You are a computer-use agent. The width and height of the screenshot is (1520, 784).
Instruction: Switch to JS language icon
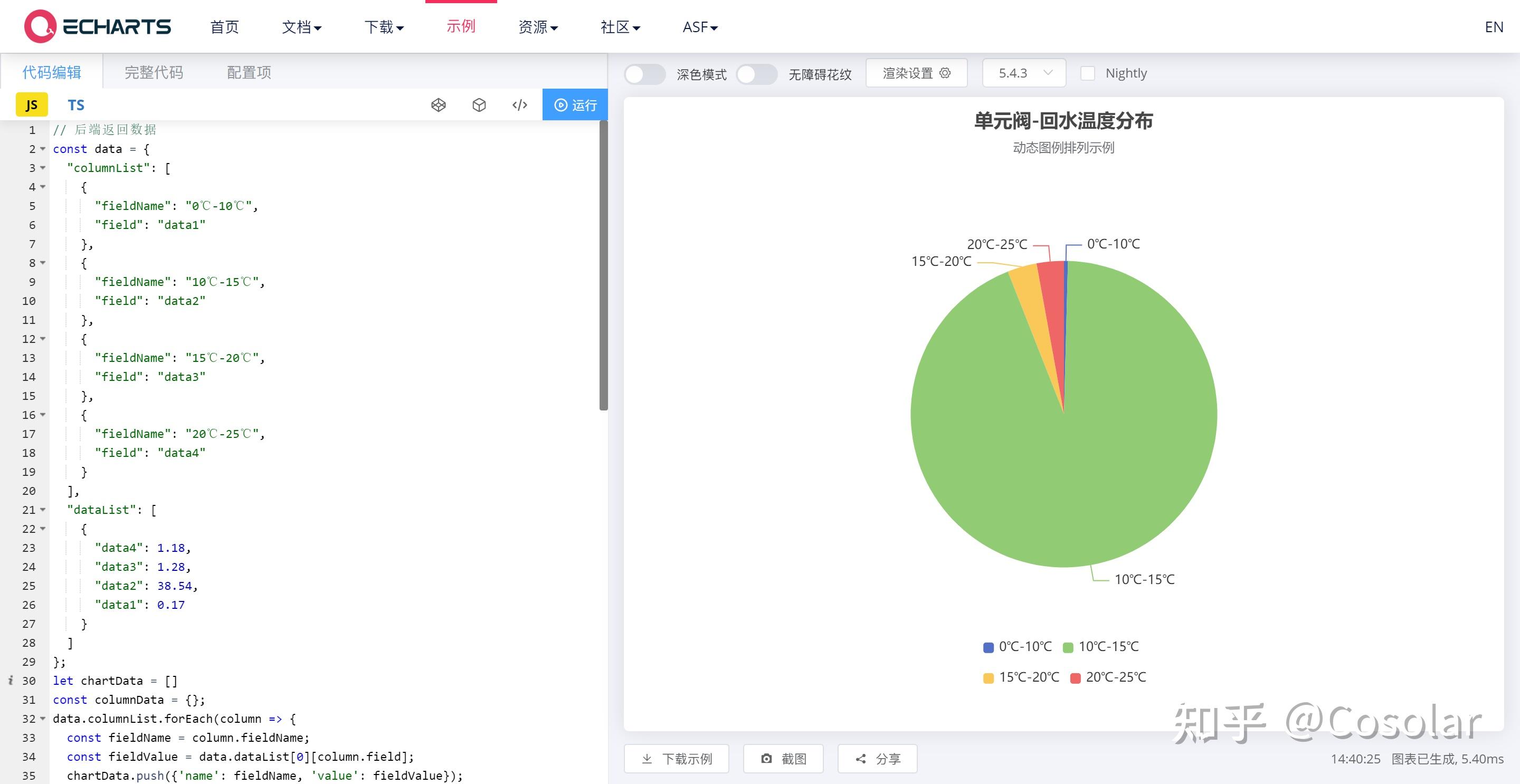[31, 105]
